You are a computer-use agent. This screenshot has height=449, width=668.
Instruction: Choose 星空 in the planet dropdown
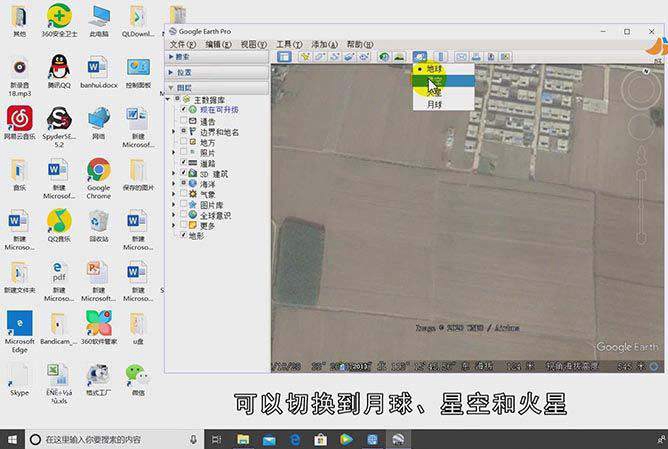pos(443,81)
